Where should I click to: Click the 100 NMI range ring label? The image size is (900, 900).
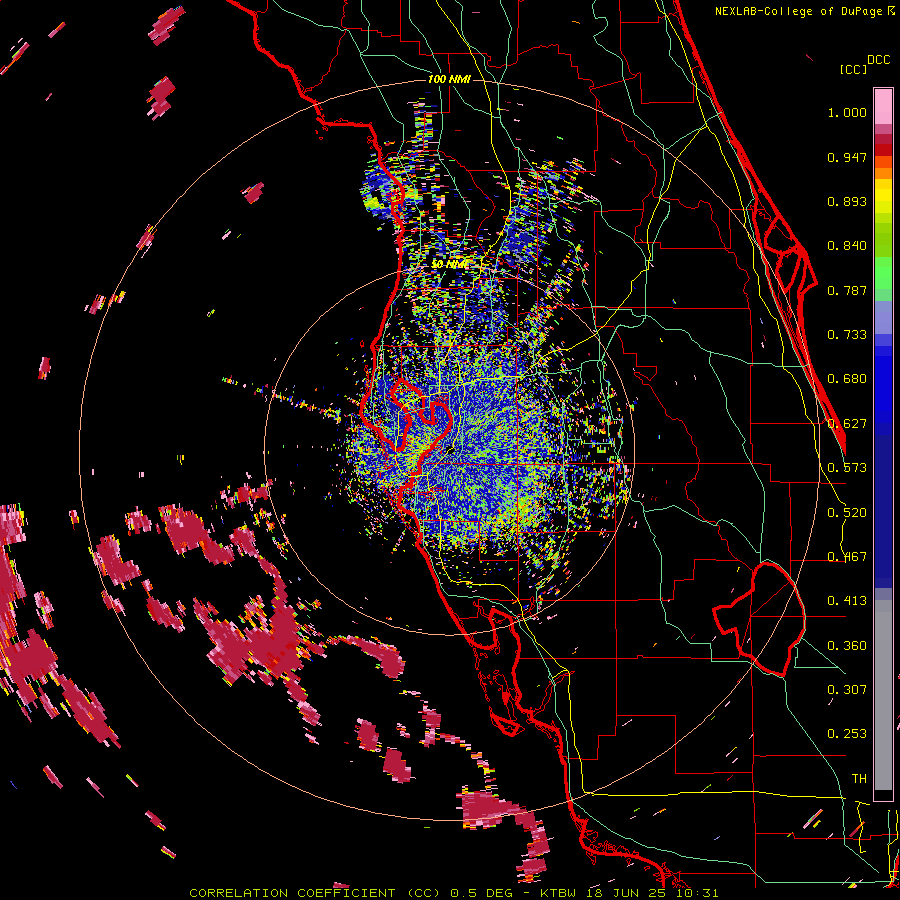pyautogui.click(x=449, y=79)
